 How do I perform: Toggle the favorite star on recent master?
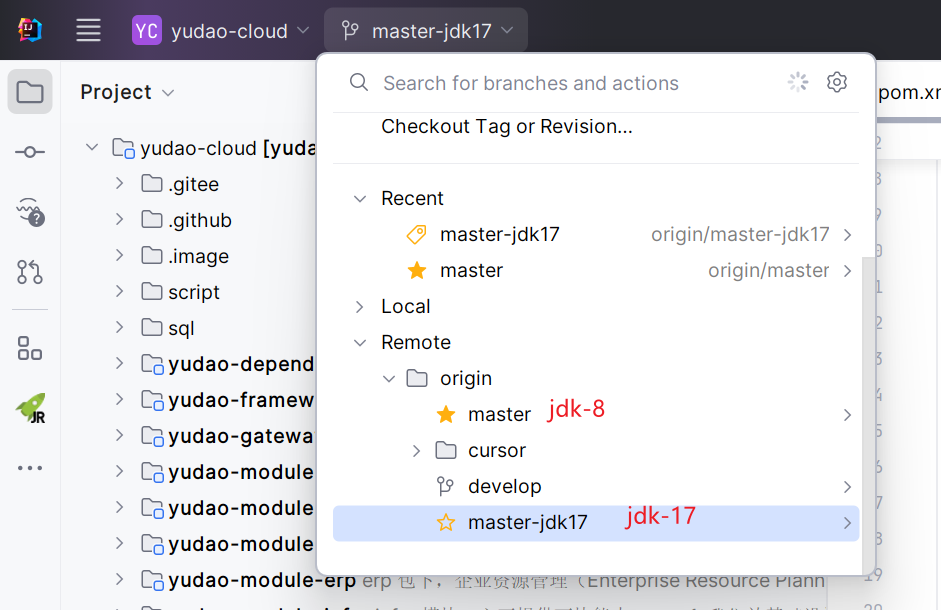[x=416, y=271]
